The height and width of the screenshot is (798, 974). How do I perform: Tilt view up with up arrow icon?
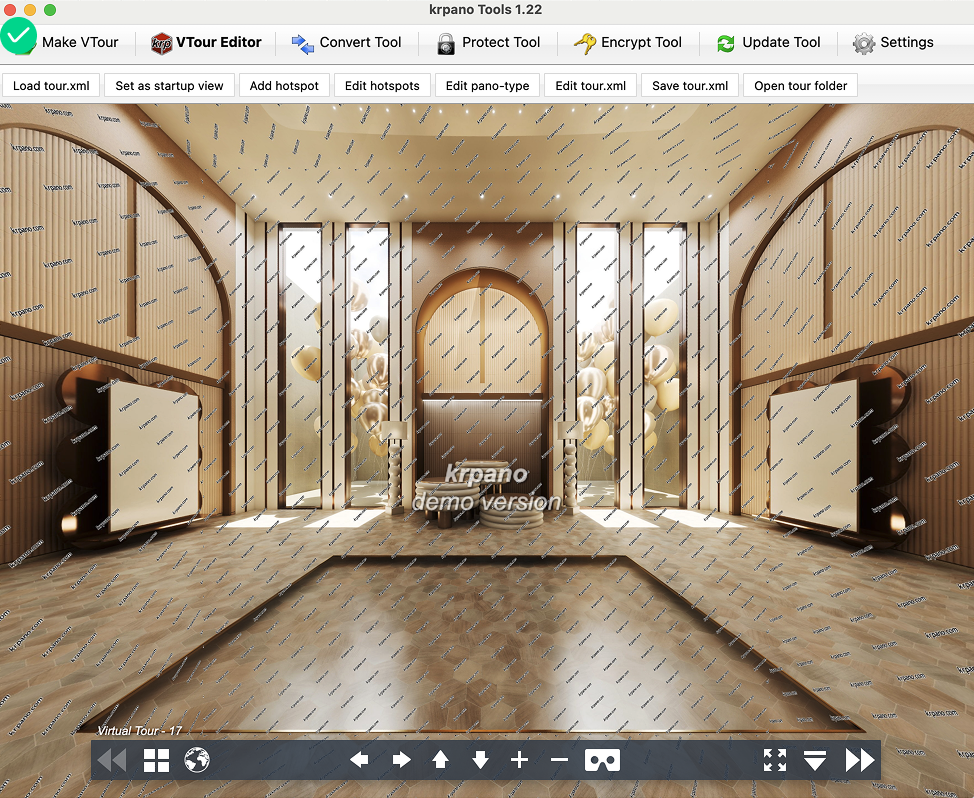pos(440,759)
